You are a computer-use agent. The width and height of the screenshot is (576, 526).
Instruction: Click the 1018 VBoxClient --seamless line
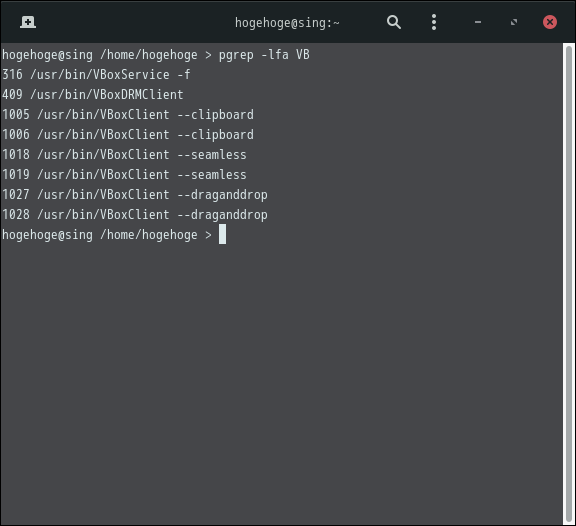(x=124, y=155)
